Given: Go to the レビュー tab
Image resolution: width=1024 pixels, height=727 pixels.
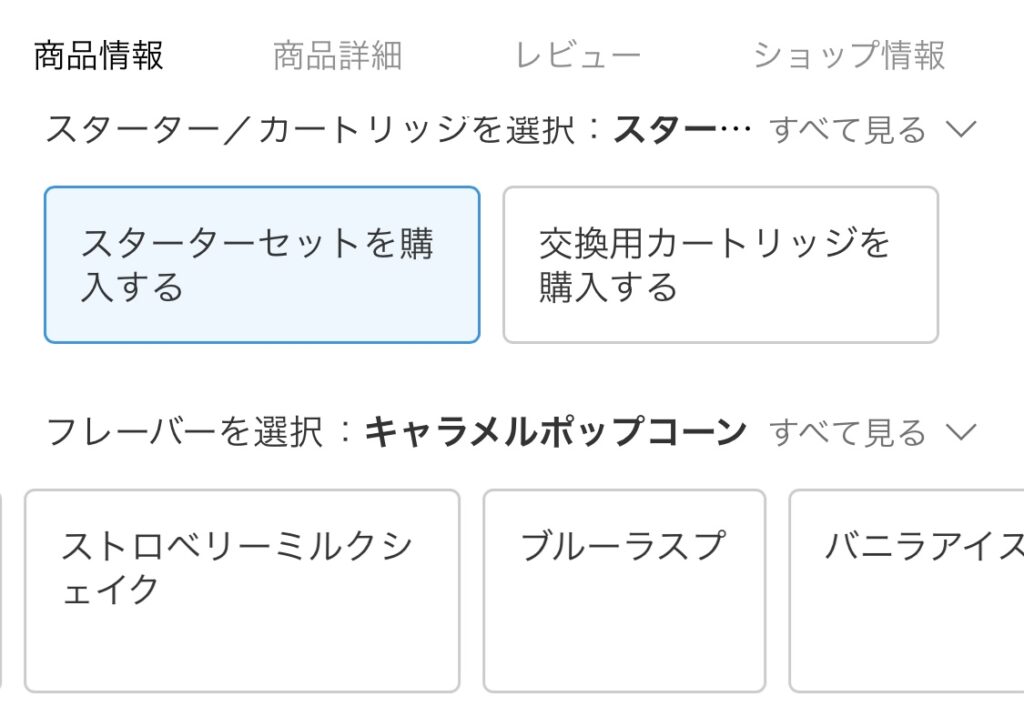Looking at the screenshot, I should tap(577, 56).
